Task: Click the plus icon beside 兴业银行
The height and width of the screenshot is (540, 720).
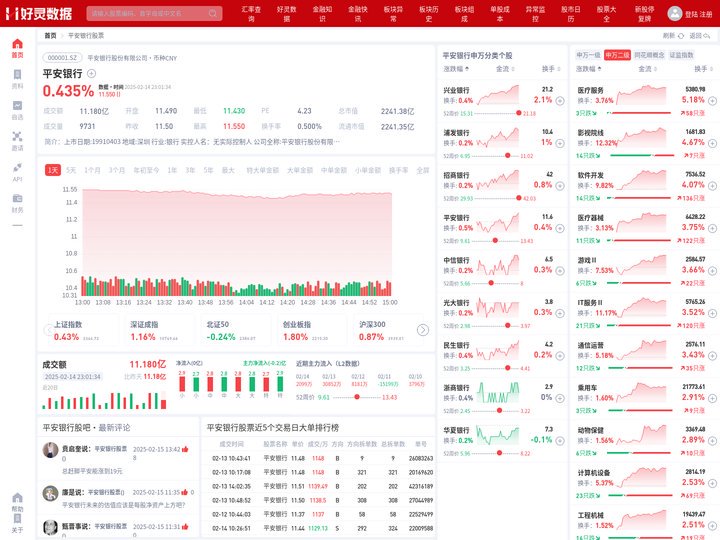Action: (560, 101)
